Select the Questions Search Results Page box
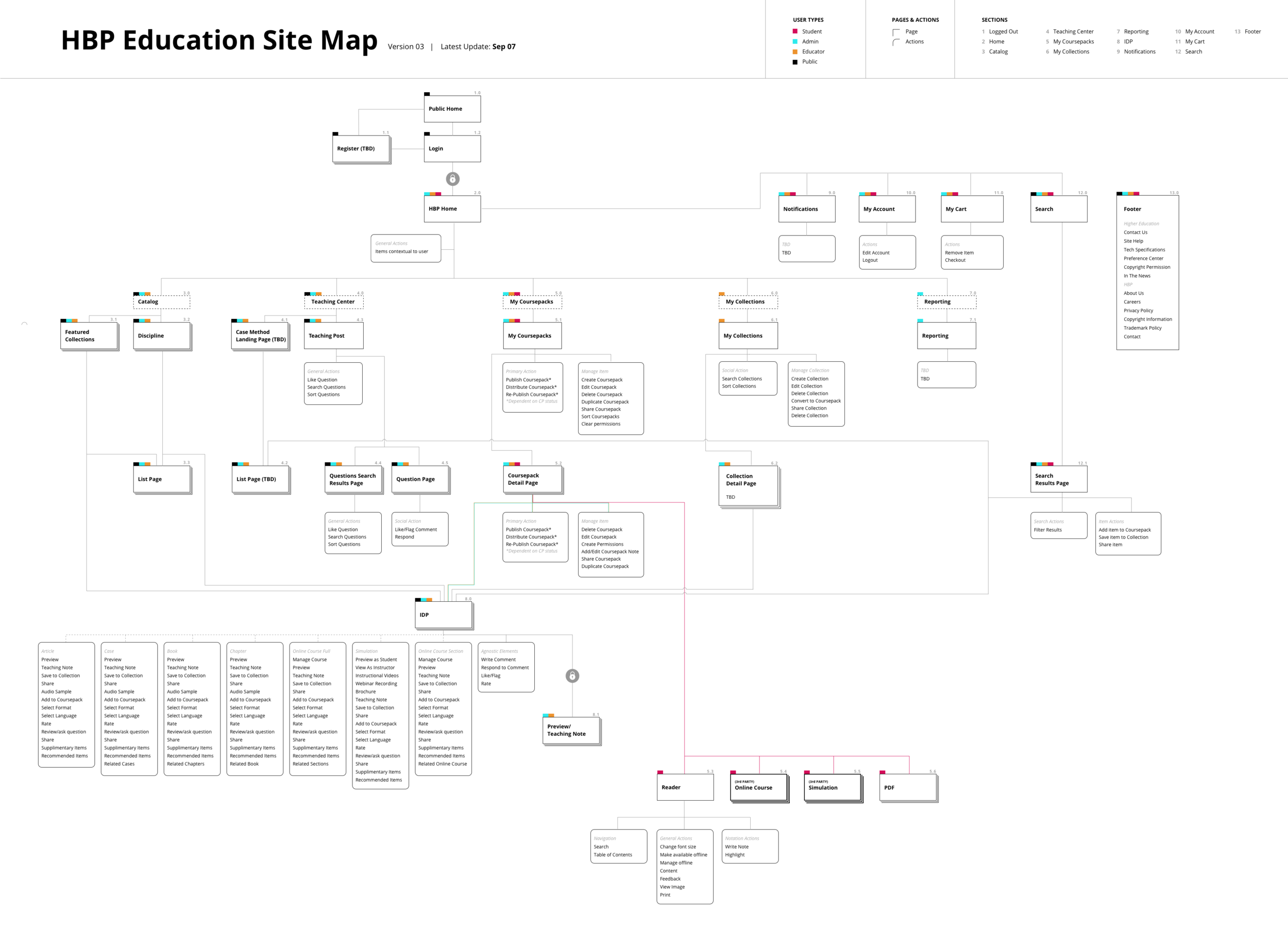 click(354, 479)
